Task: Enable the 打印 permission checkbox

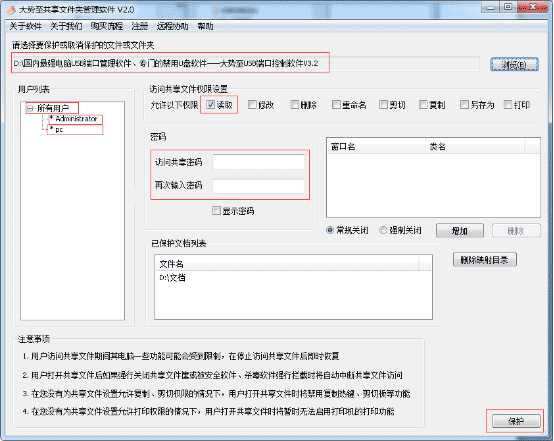Action: click(x=508, y=105)
